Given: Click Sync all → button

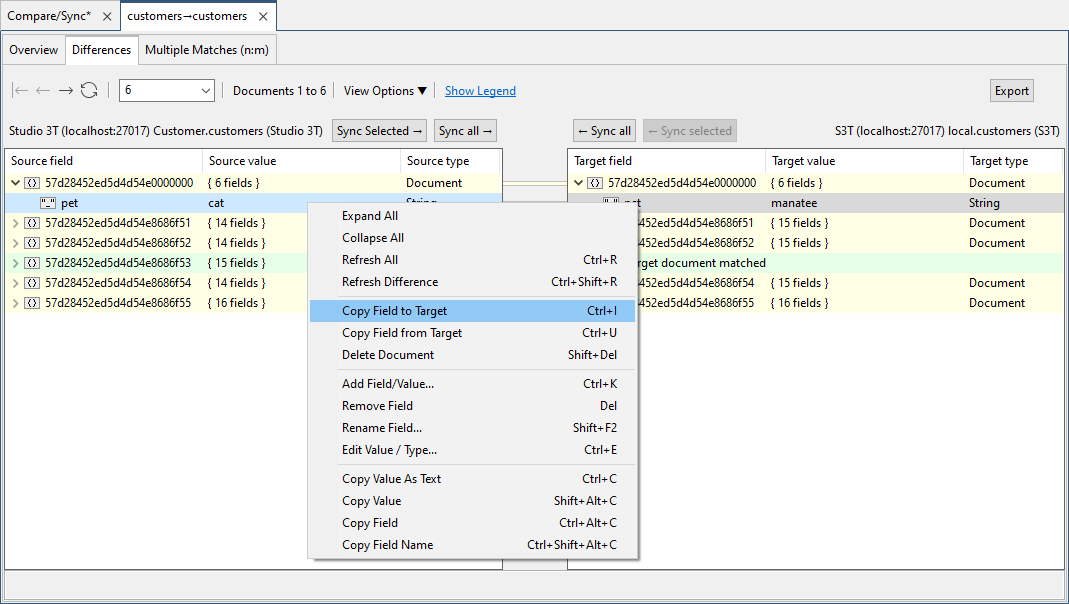Looking at the screenshot, I should coord(466,131).
